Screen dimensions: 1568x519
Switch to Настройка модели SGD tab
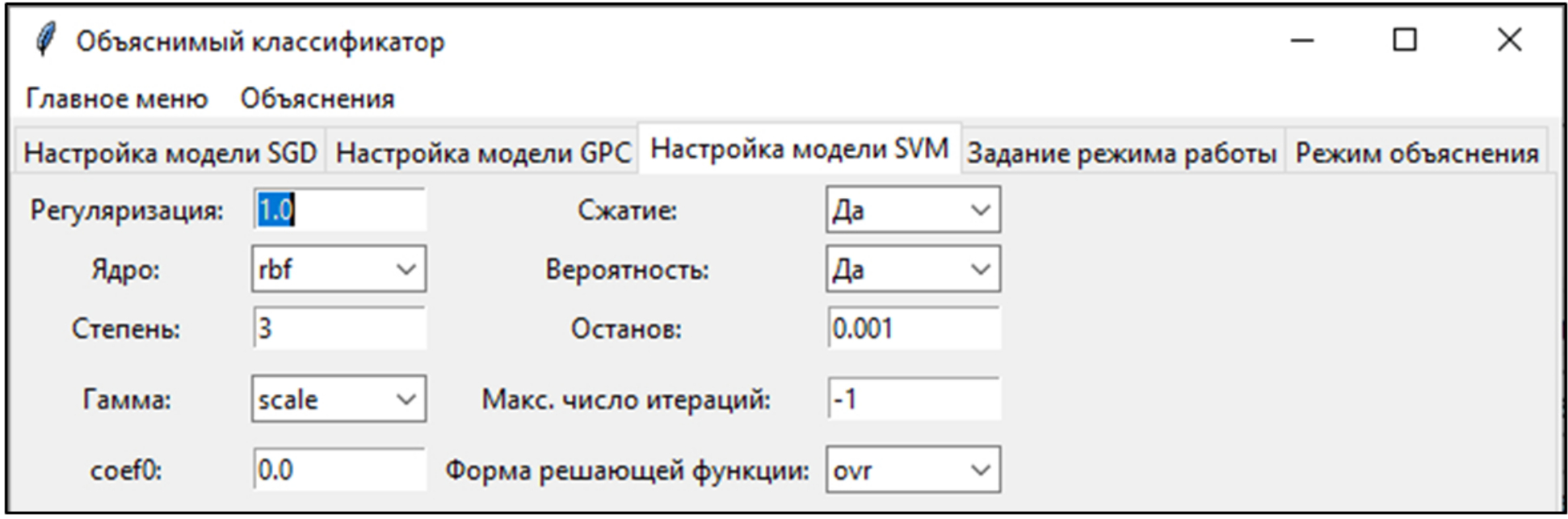point(170,153)
